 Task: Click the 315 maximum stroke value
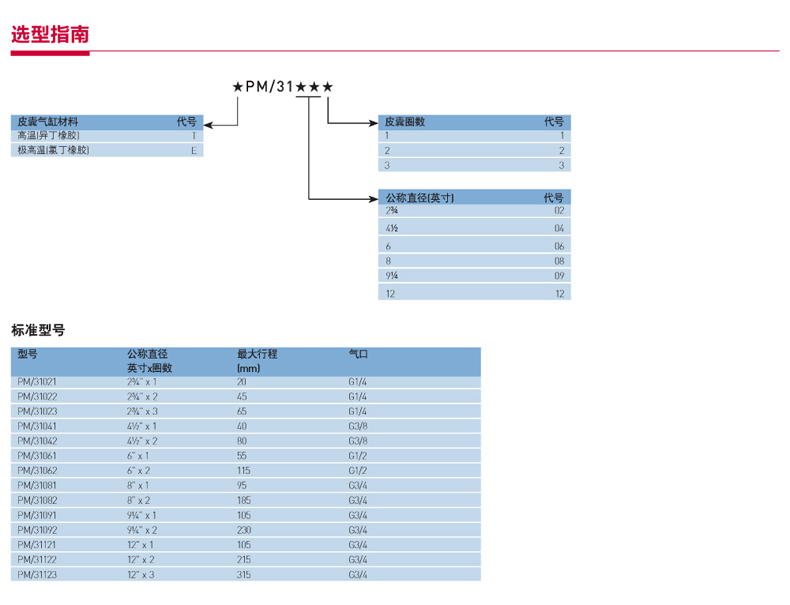[244, 574]
